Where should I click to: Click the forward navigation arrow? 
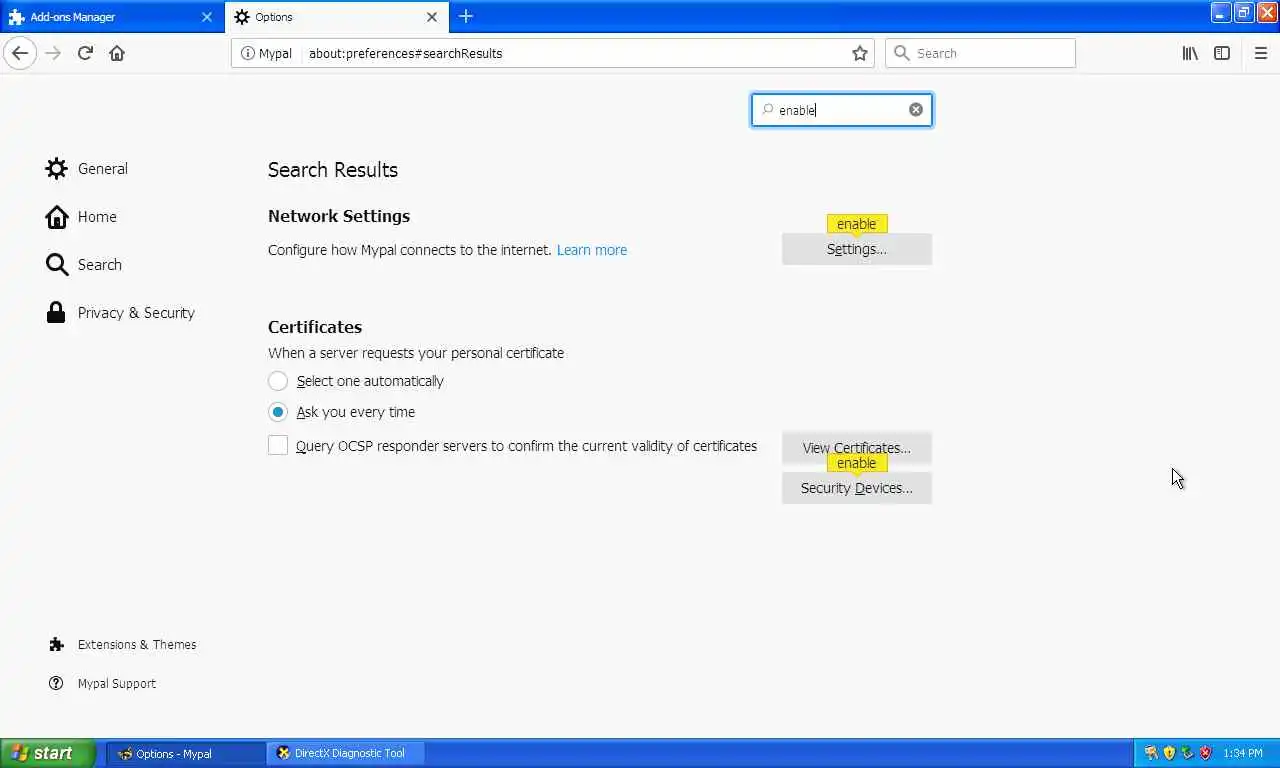click(53, 53)
